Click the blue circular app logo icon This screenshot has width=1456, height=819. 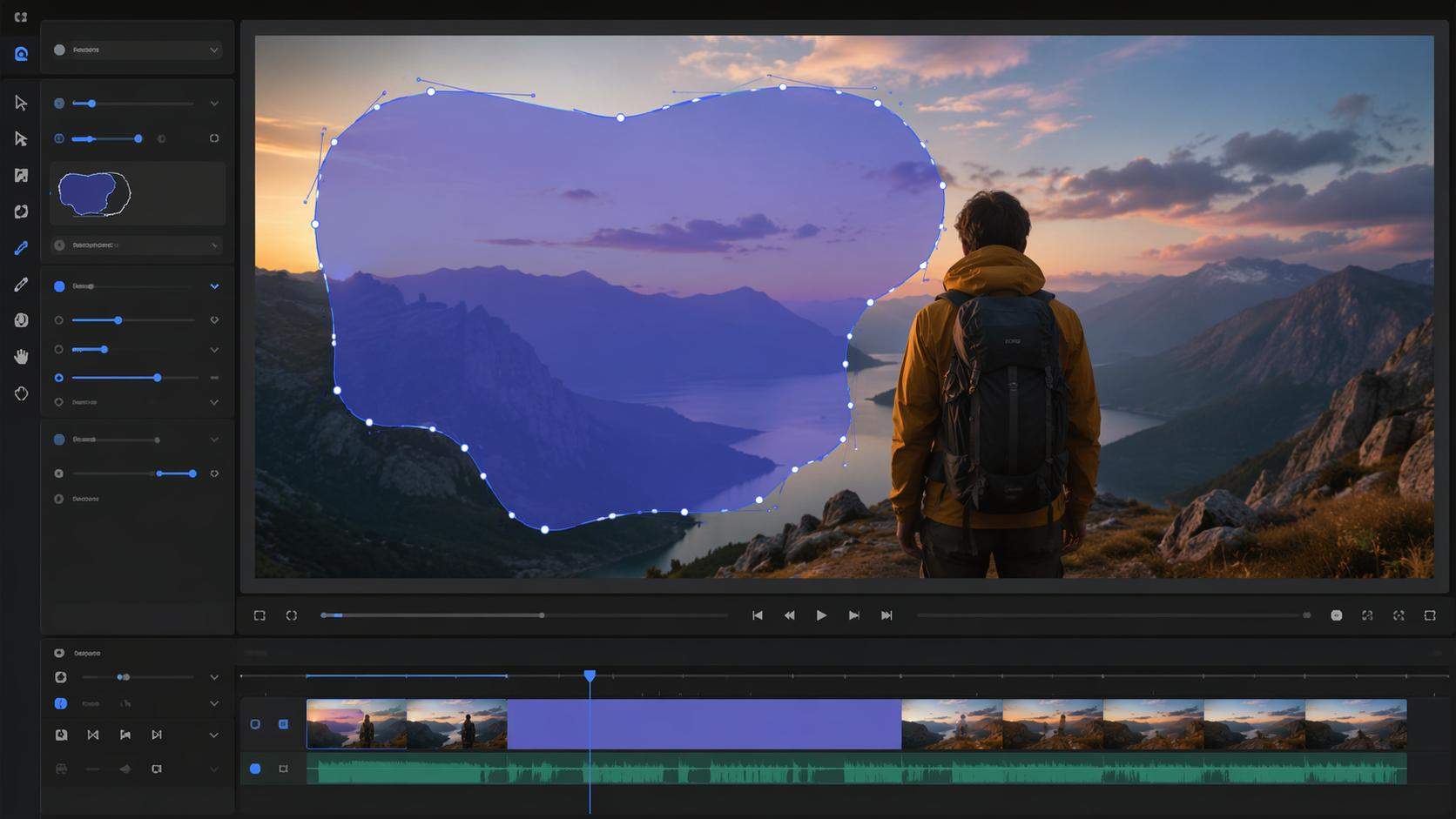pyautogui.click(x=21, y=54)
